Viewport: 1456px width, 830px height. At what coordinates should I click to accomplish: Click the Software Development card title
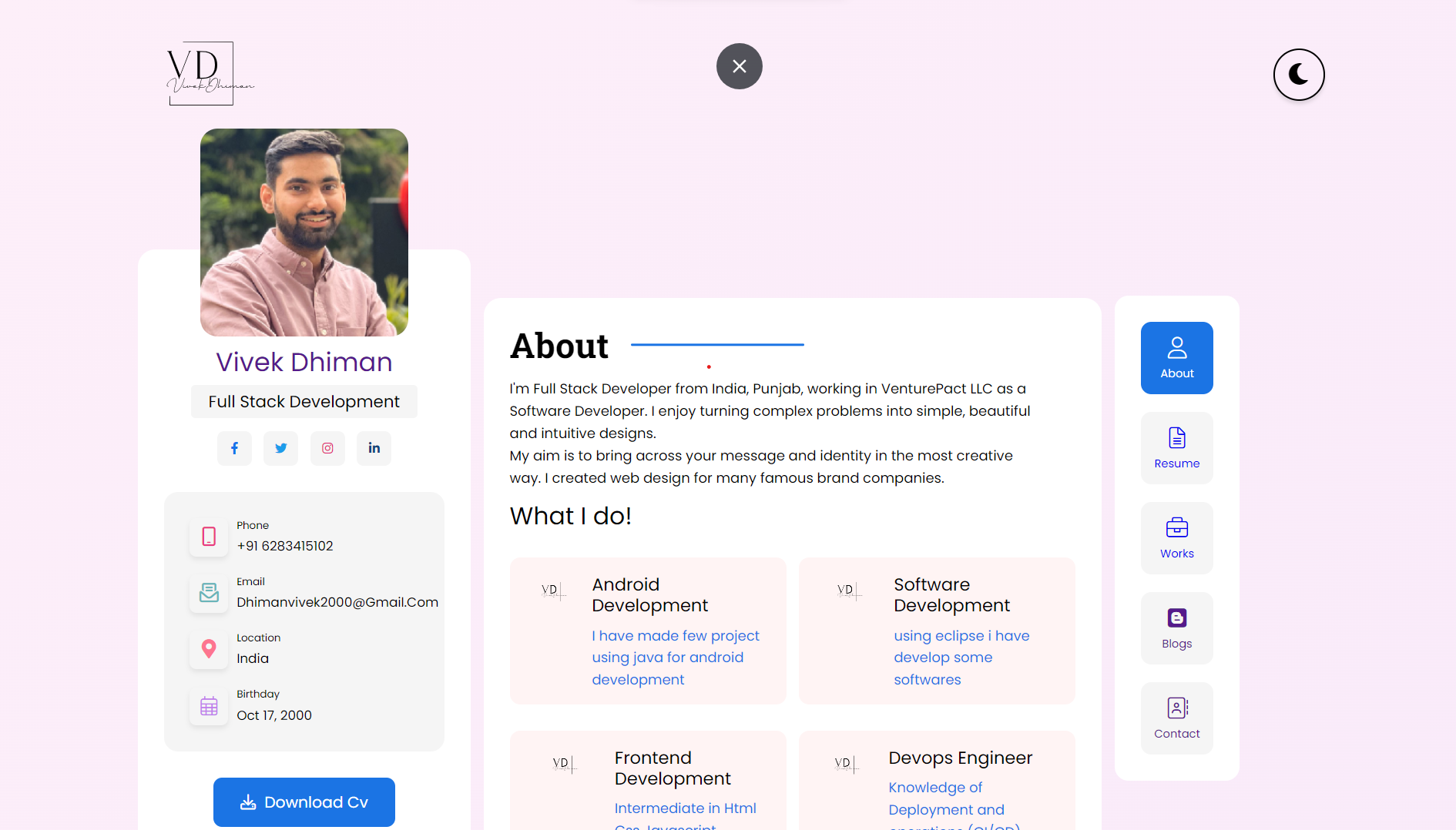[x=951, y=595]
